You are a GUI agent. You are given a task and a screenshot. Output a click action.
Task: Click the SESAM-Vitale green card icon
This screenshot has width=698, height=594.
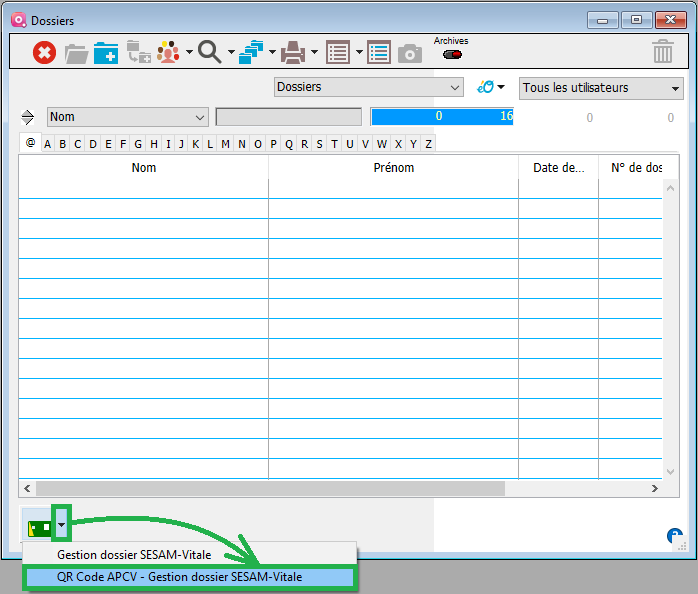click(39, 525)
